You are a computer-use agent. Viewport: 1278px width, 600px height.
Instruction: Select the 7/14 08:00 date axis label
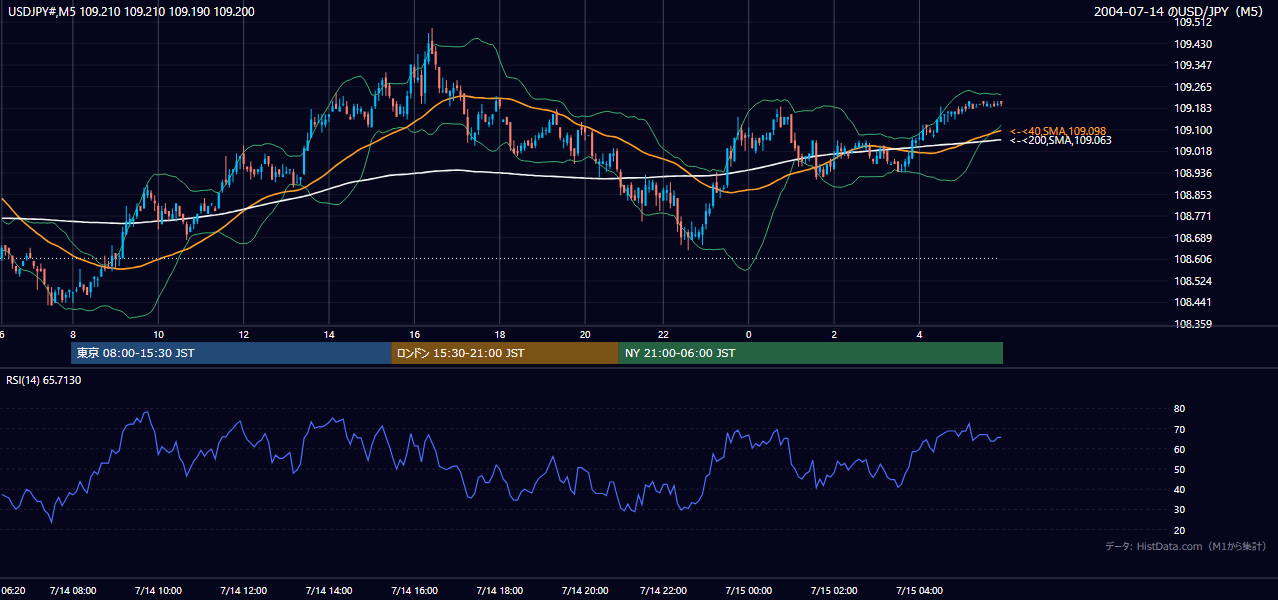[74, 591]
